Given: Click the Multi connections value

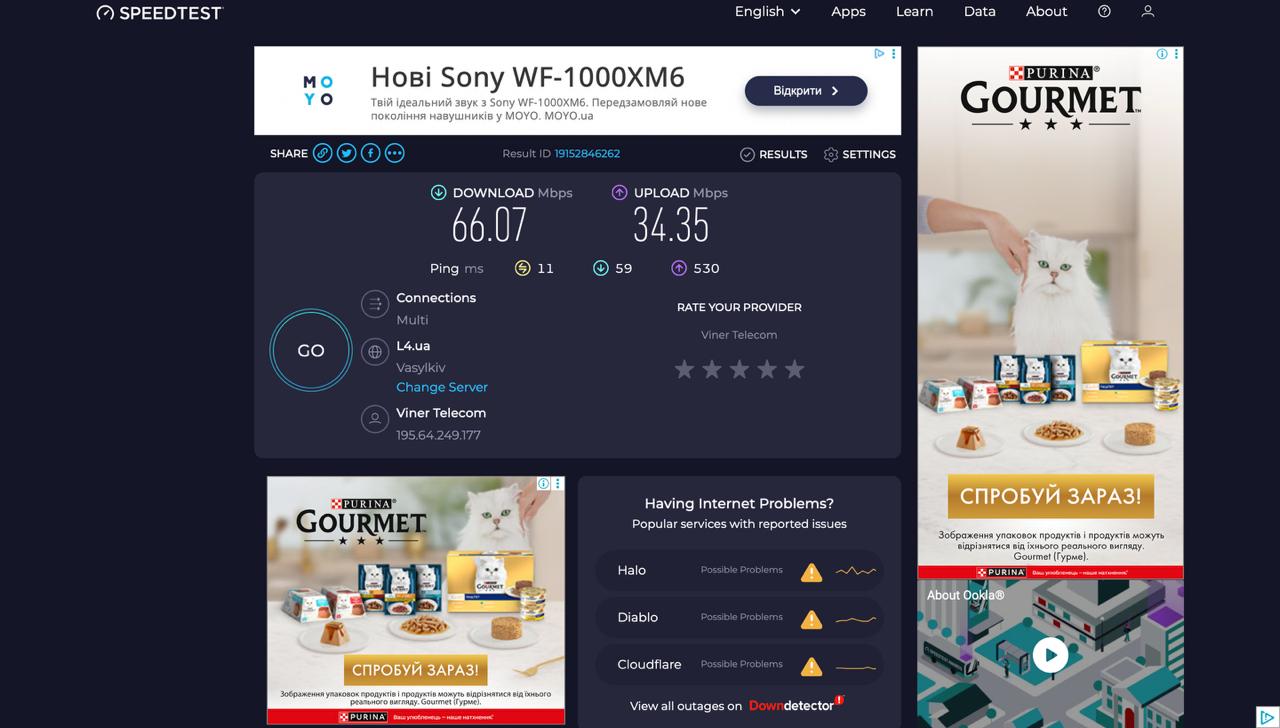Looking at the screenshot, I should coord(412,320).
